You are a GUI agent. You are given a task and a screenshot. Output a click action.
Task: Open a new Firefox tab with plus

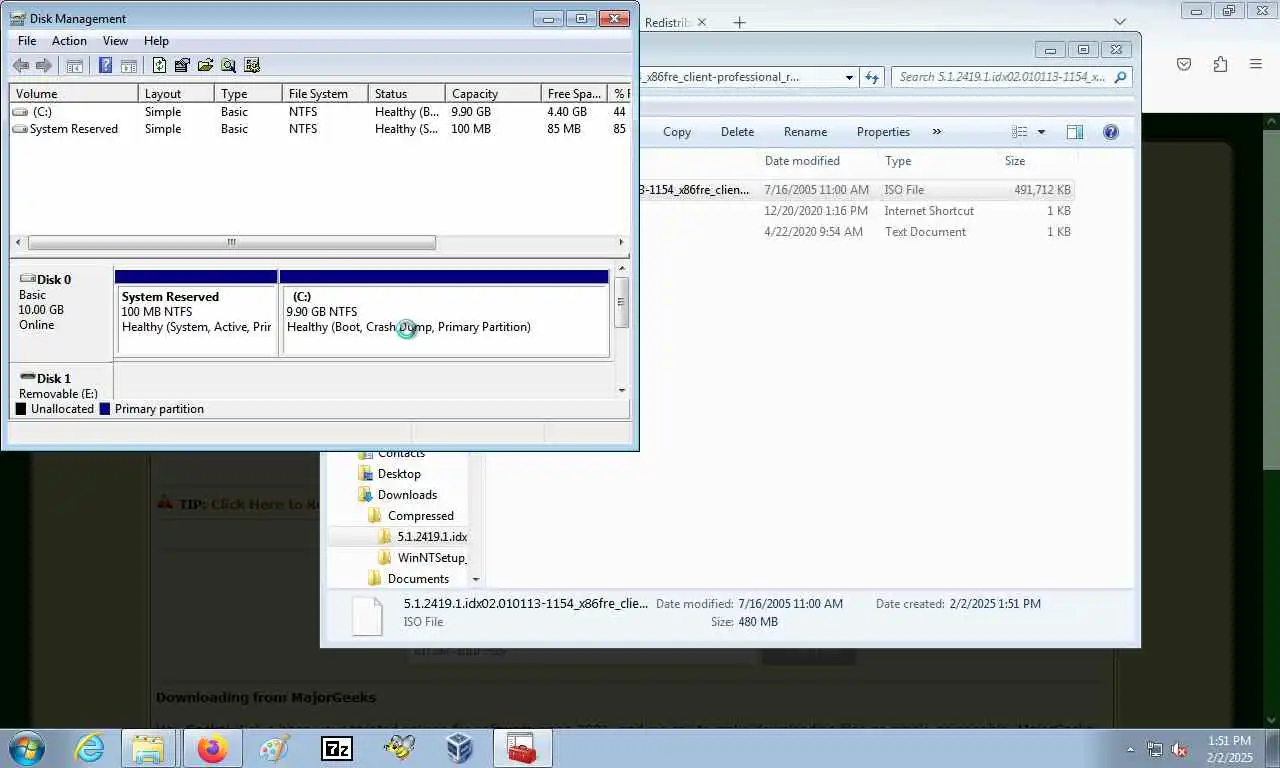(x=739, y=22)
